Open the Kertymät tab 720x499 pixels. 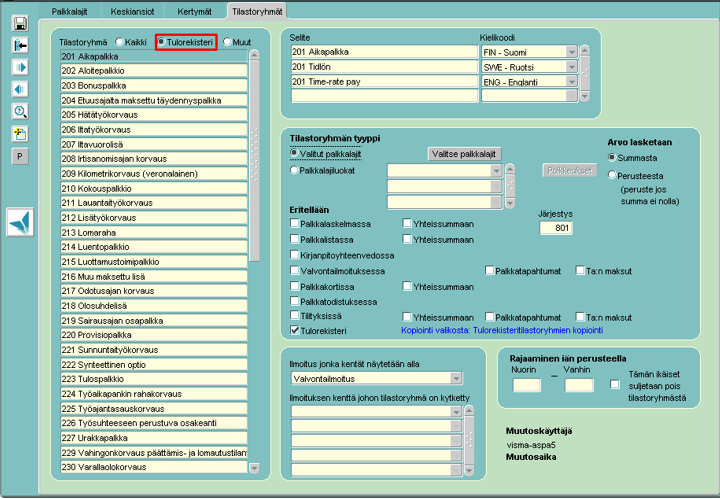point(194,11)
